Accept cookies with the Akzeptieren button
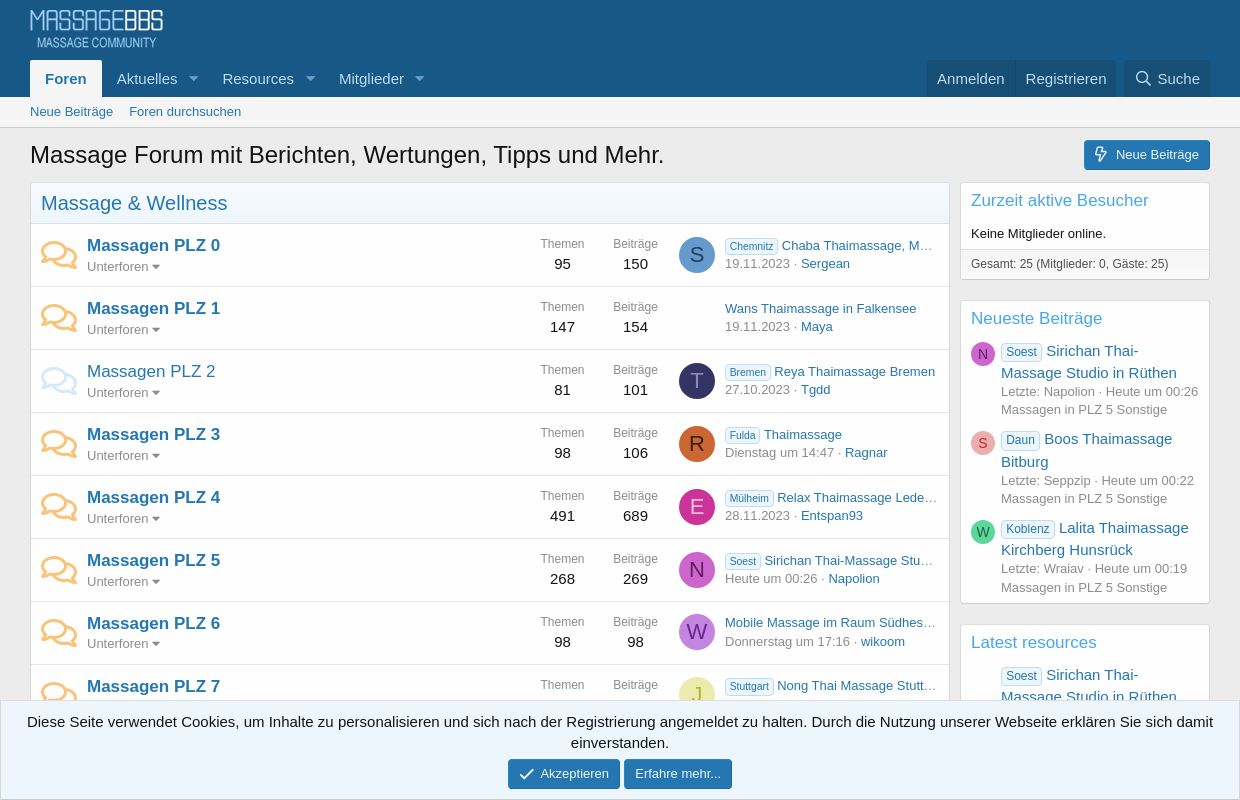 (563, 773)
